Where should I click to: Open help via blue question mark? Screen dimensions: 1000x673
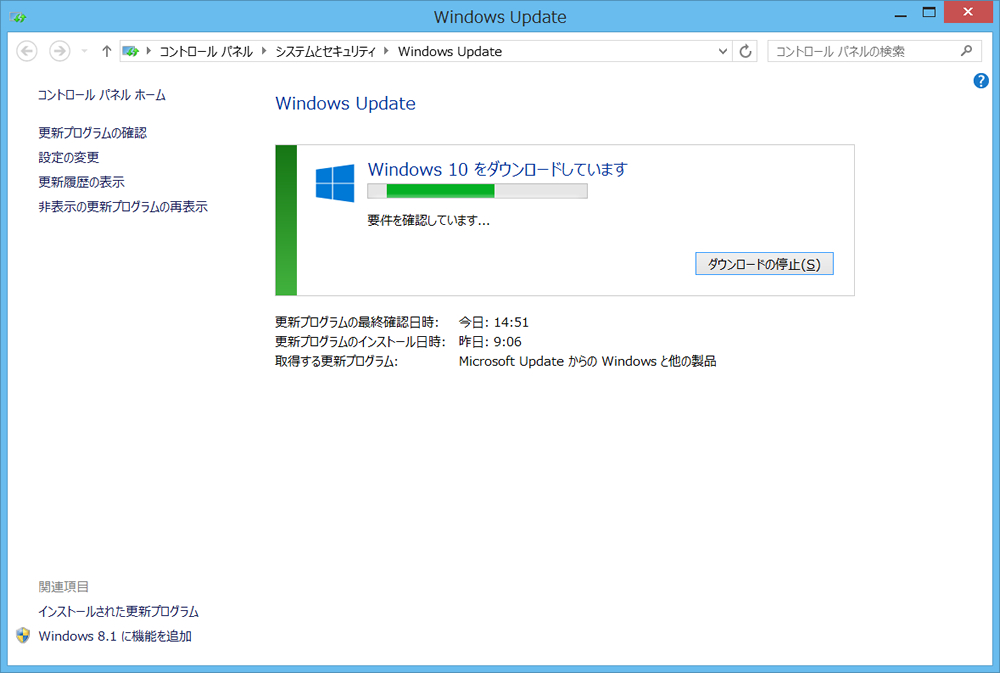[981, 80]
